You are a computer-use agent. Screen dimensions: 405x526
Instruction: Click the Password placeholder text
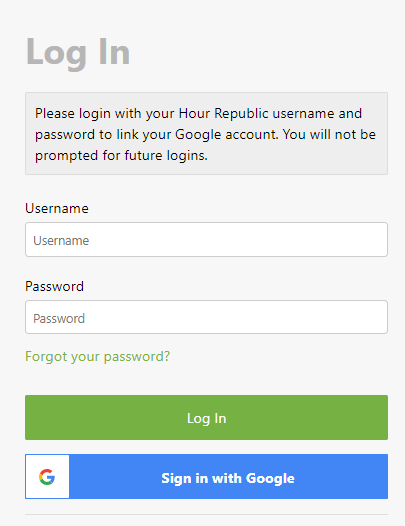point(59,318)
